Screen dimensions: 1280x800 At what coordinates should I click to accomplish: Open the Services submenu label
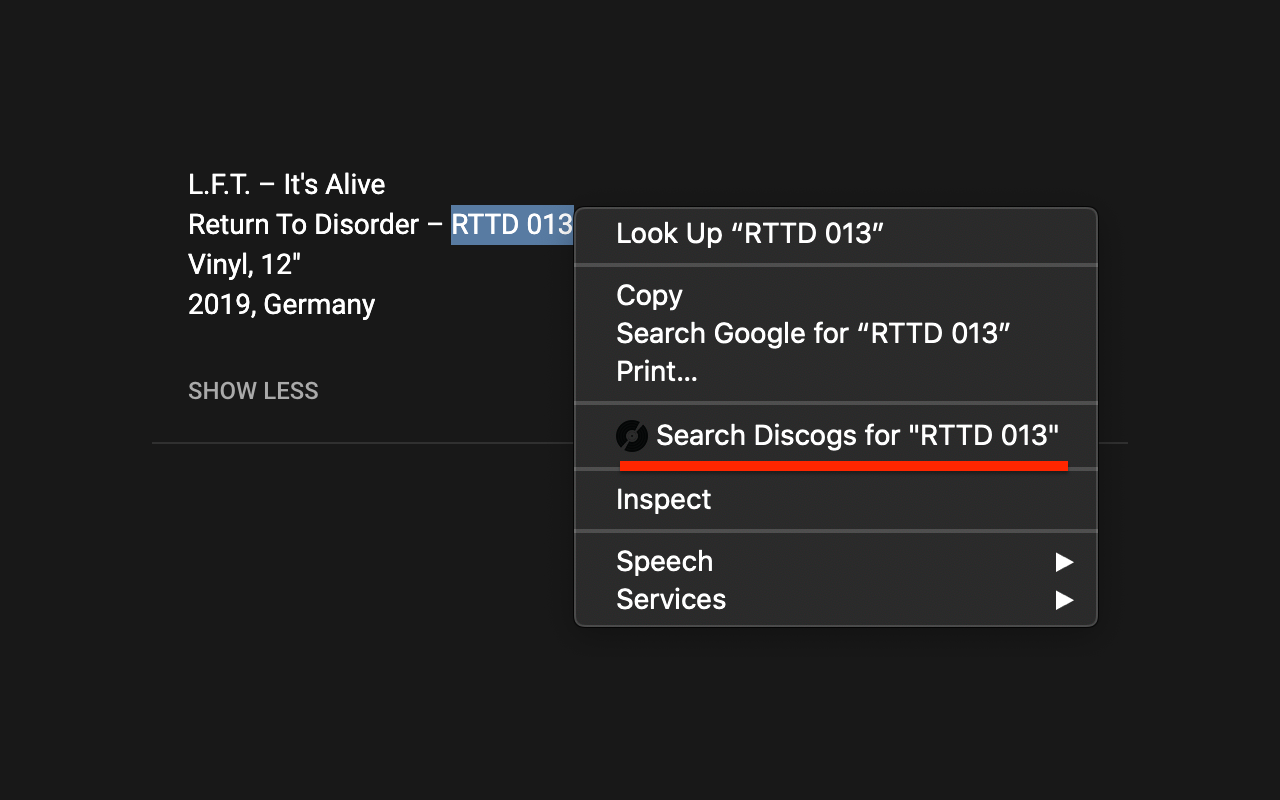[x=671, y=600]
